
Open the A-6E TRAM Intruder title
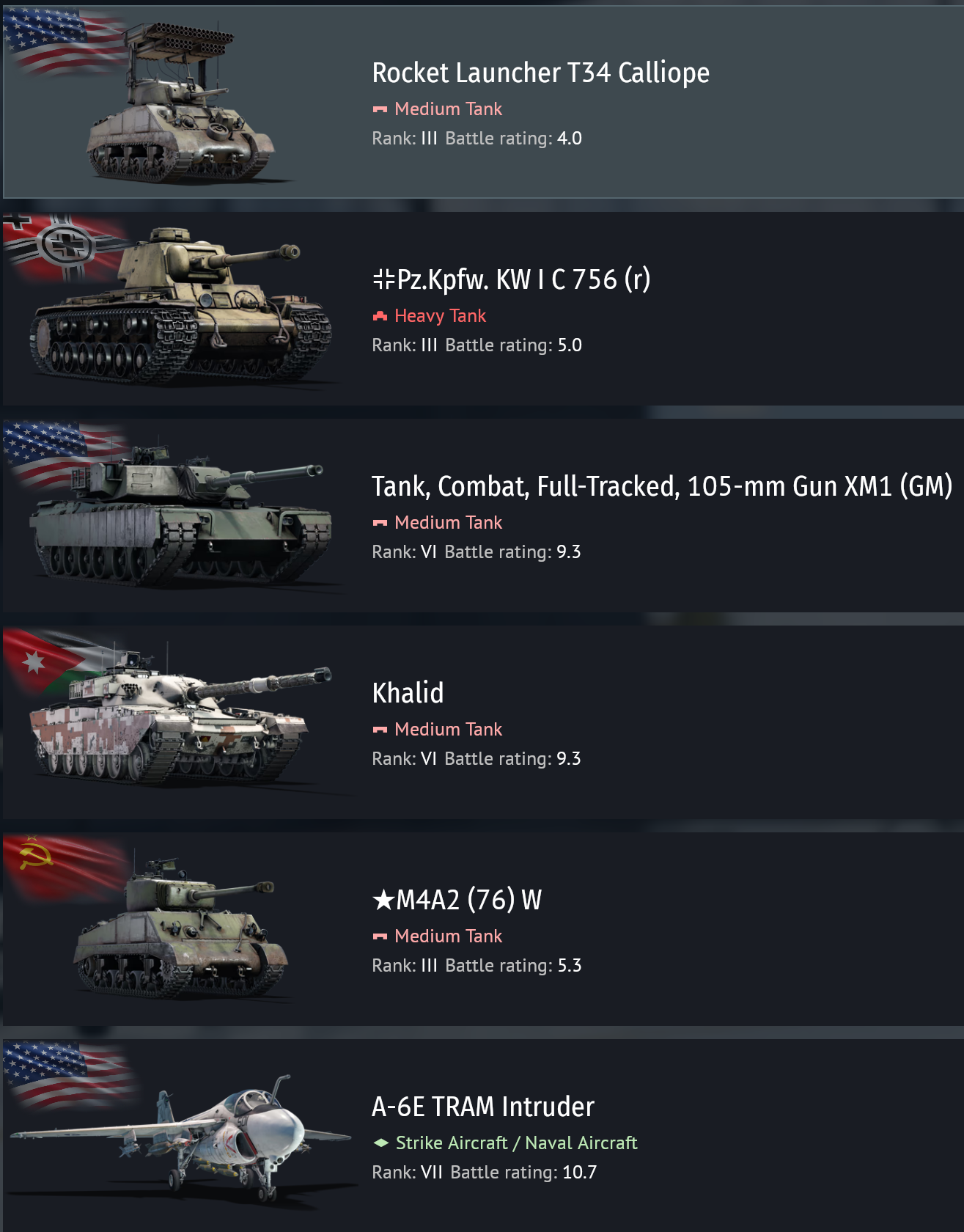483,1107
